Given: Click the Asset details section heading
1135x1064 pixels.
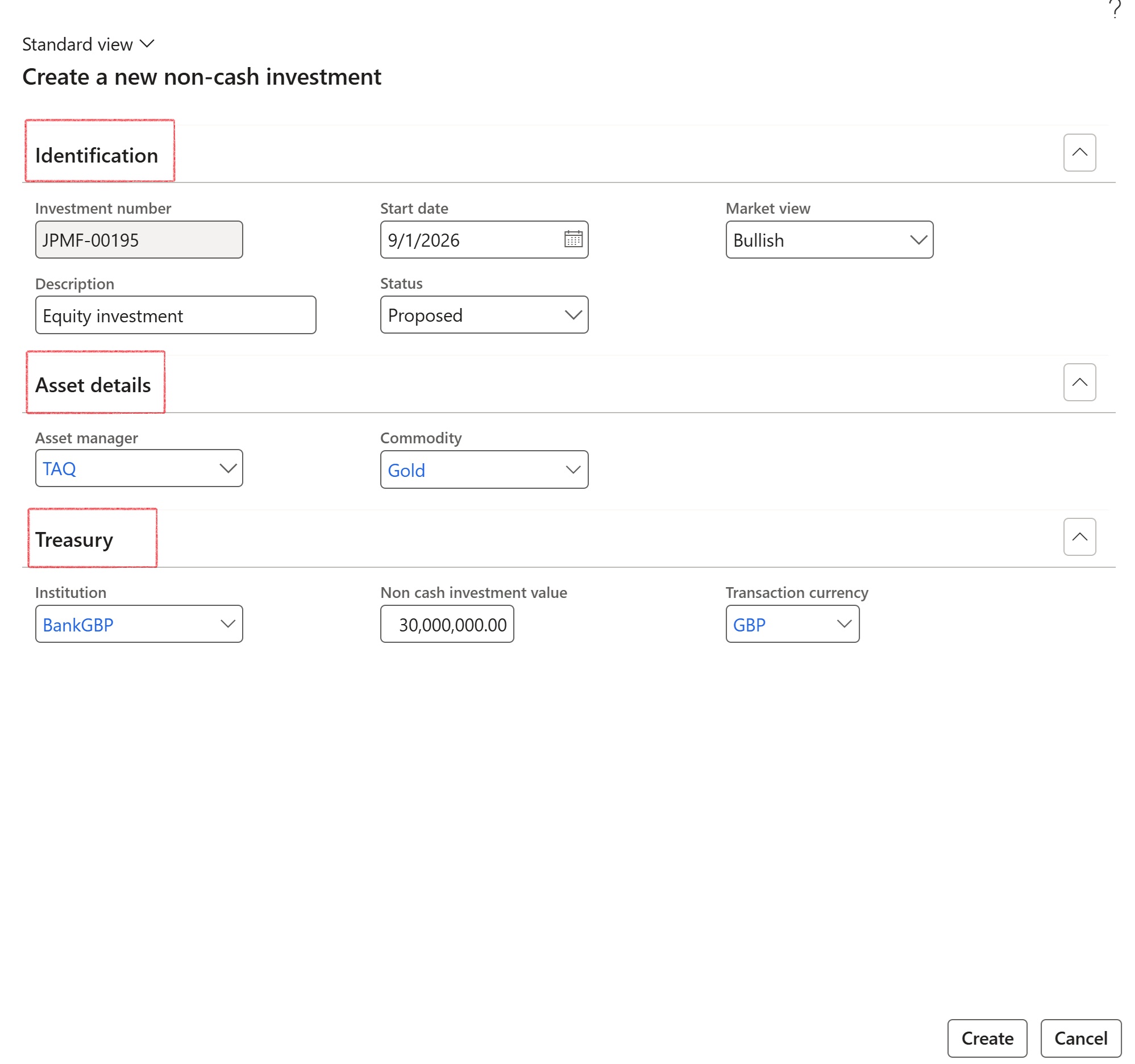Looking at the screenshot, I should tap(93, 385).
